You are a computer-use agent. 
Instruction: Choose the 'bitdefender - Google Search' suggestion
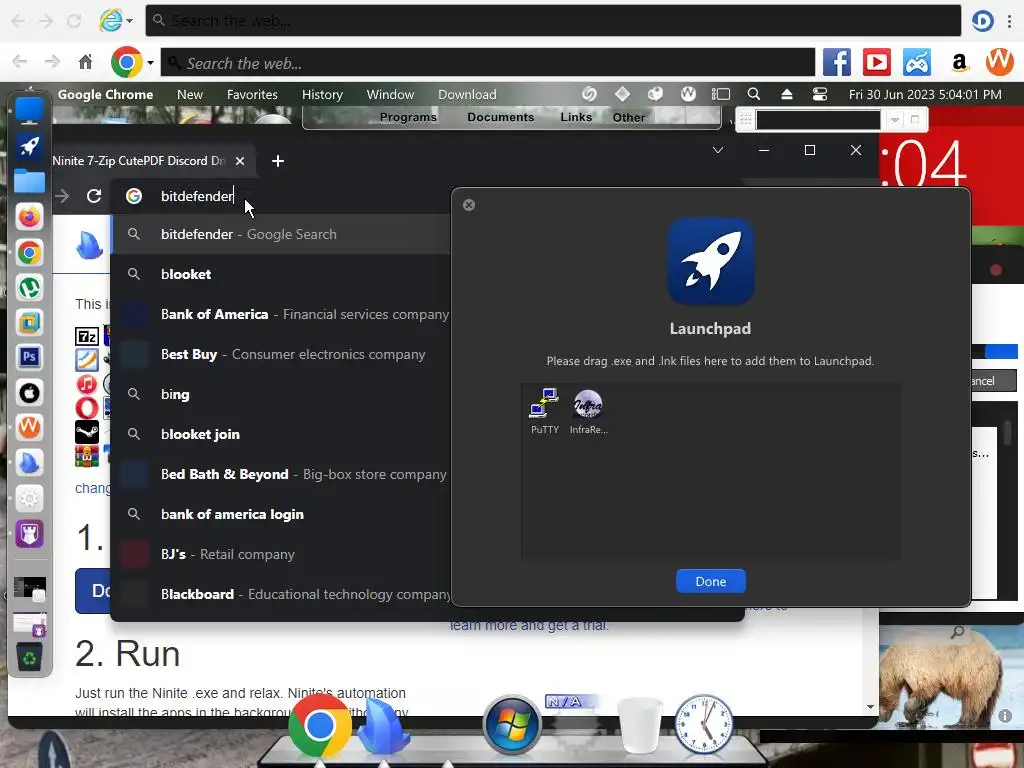tap(281, 234)
